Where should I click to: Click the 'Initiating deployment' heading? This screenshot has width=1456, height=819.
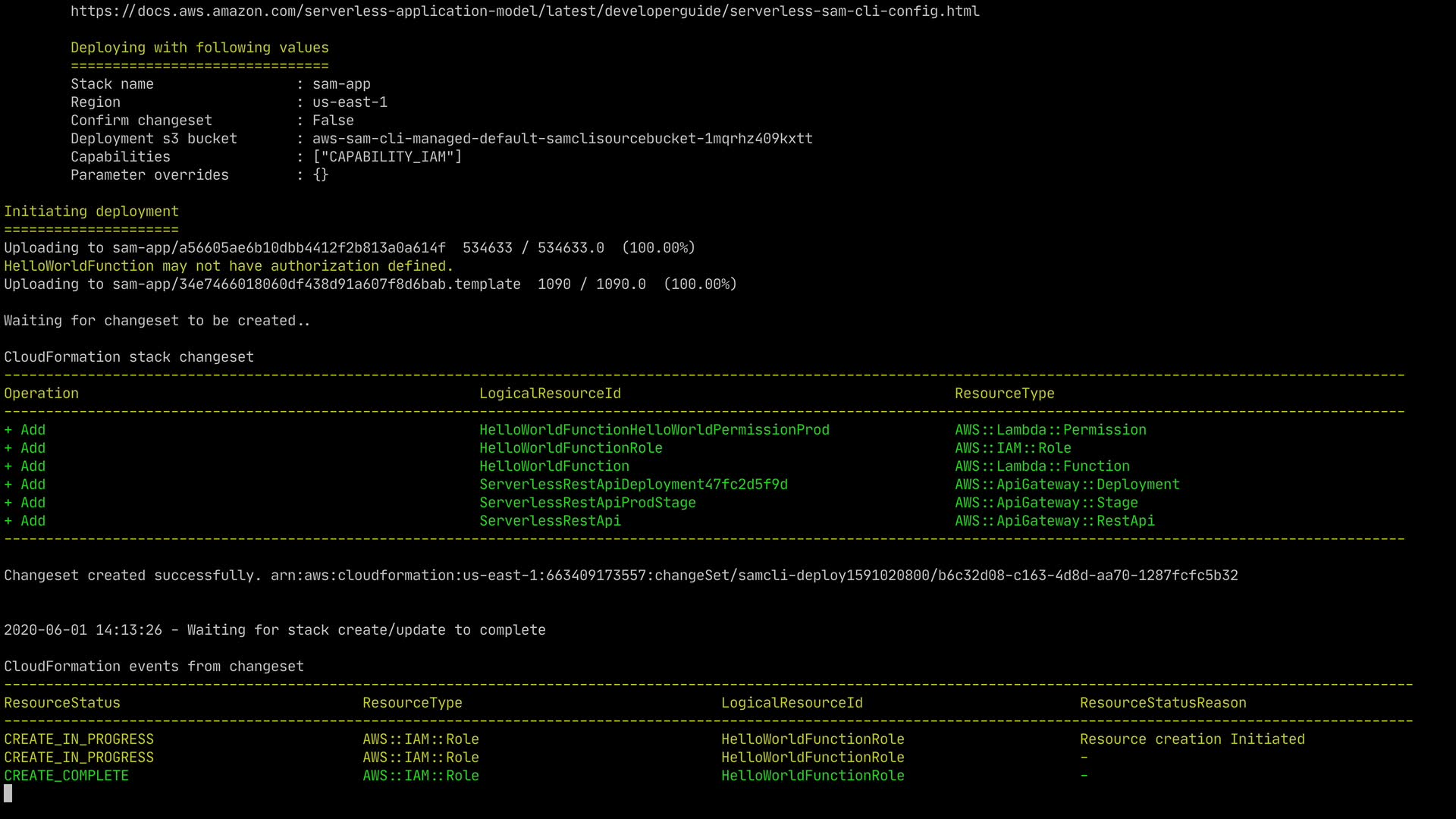(91, 212)
